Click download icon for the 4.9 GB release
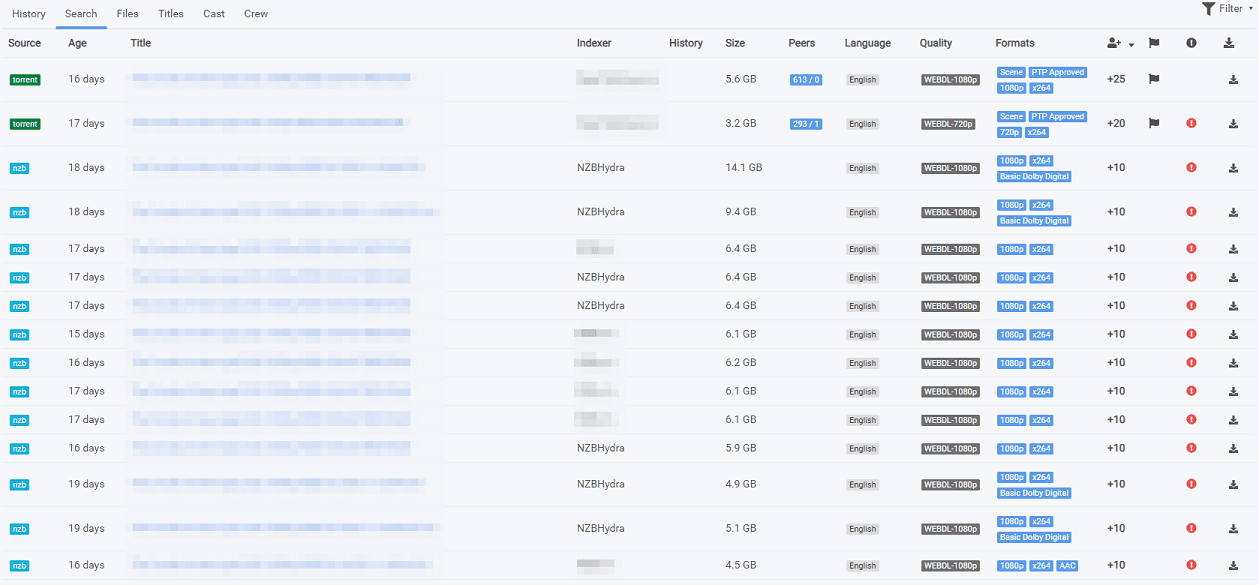 (x=1233, y=485)
